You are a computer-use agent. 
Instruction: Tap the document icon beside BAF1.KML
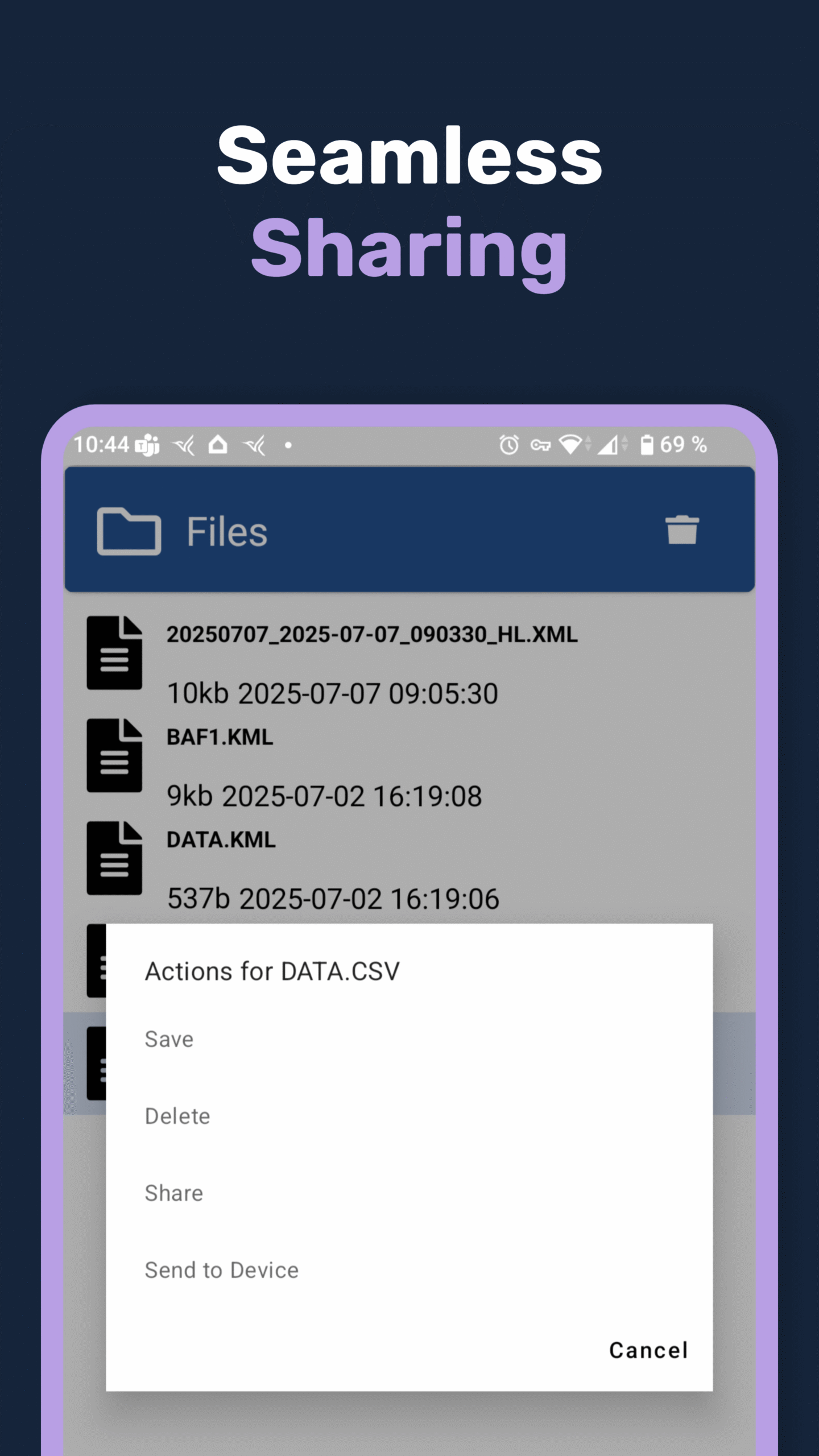coord(114,755)
